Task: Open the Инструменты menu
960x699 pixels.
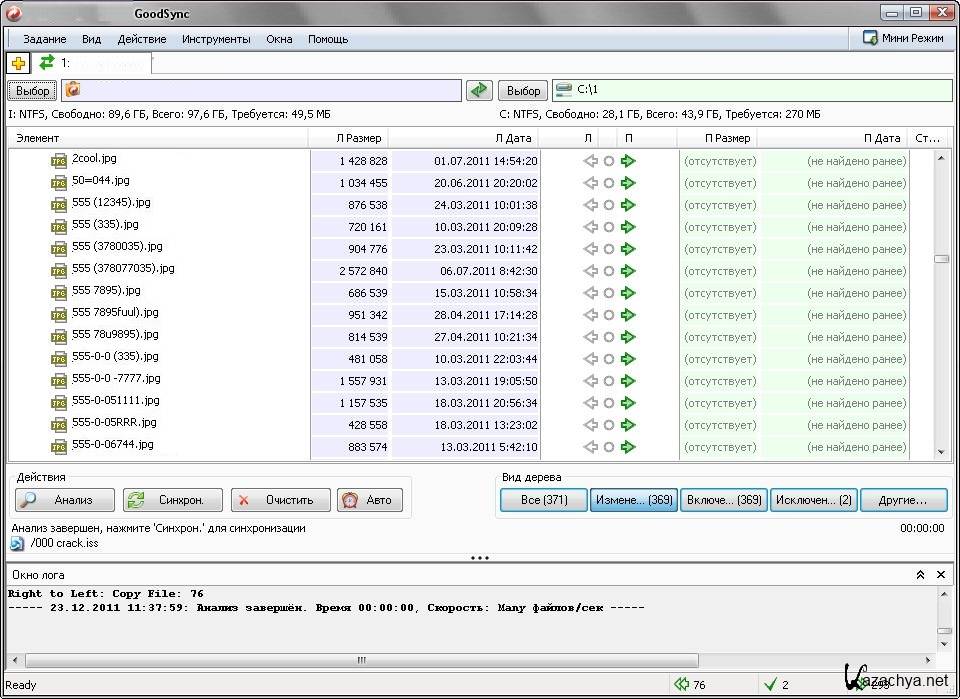Action: [216, 39]
